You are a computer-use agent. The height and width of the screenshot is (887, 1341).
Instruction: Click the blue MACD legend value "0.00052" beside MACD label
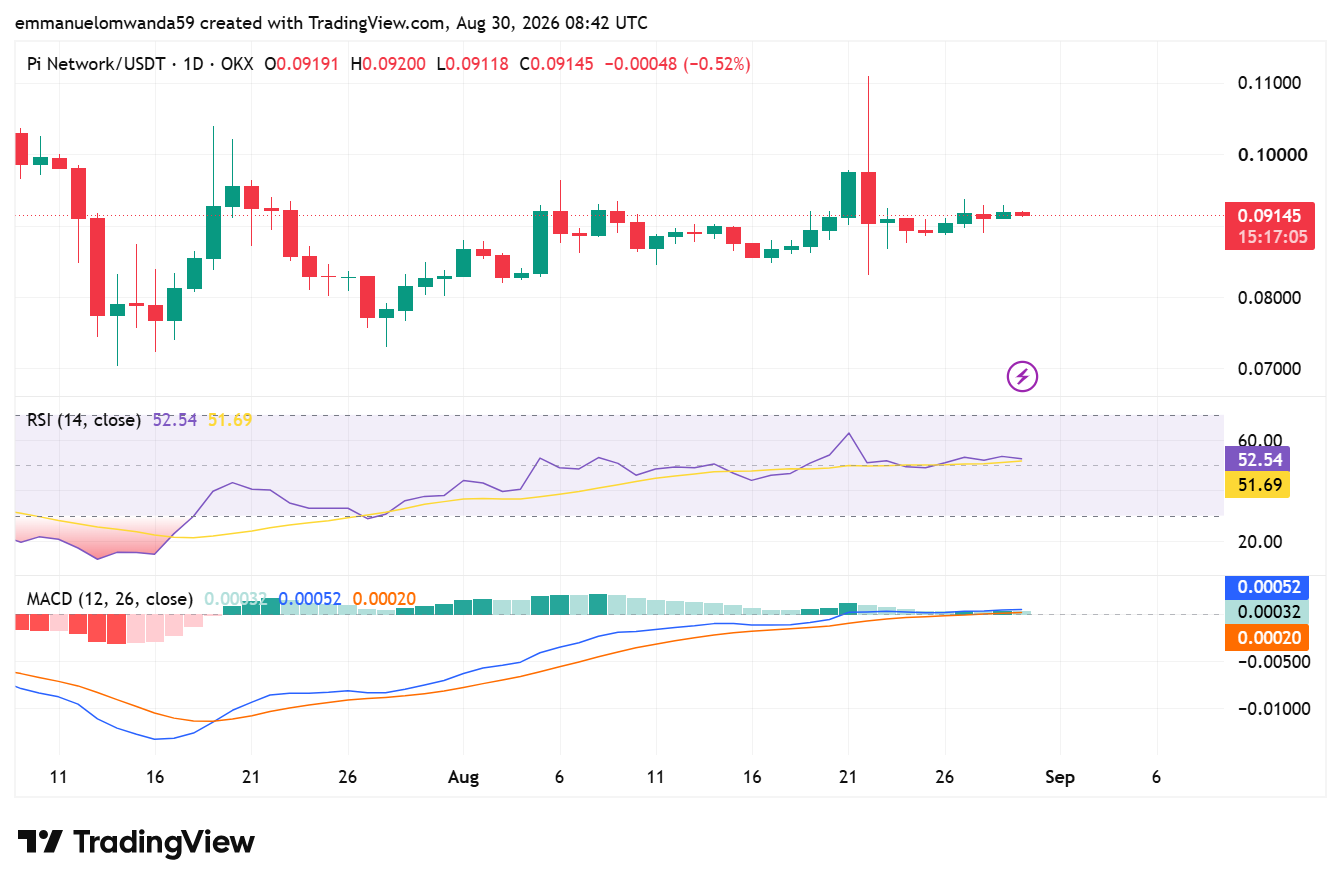310,599
